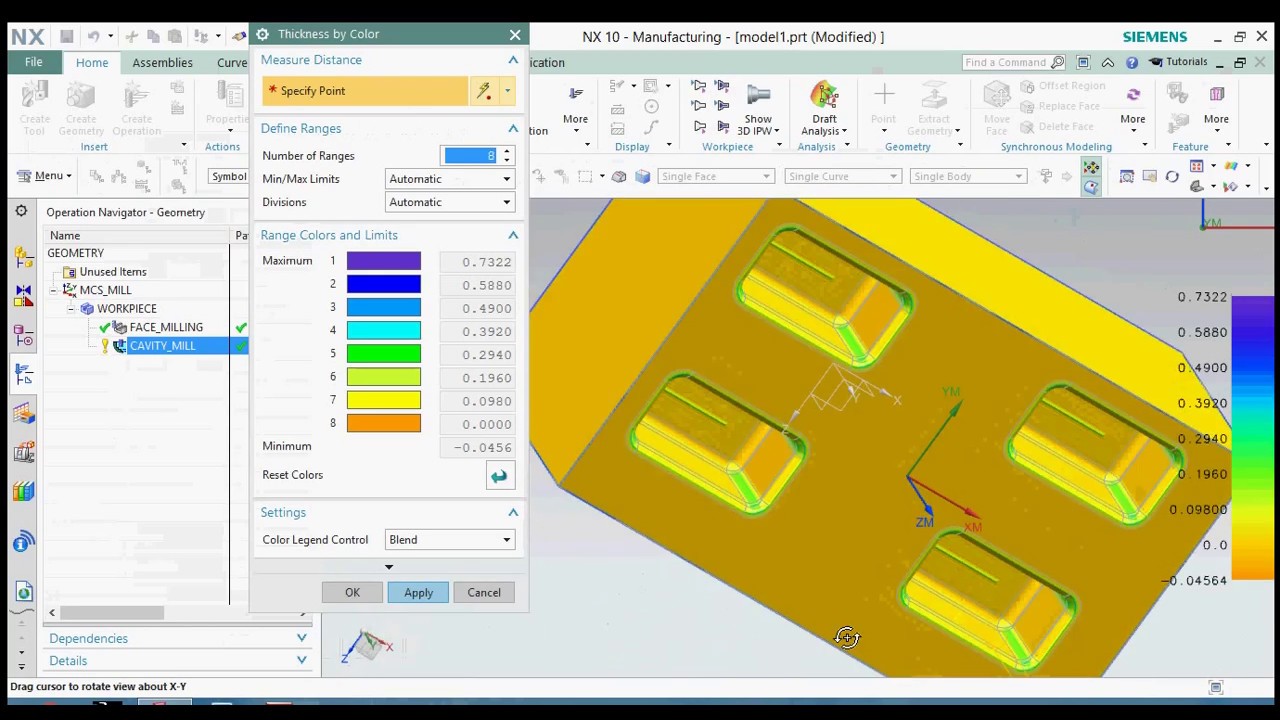Open the File menu
This screenshot has height=720, width=1280.
33,62
